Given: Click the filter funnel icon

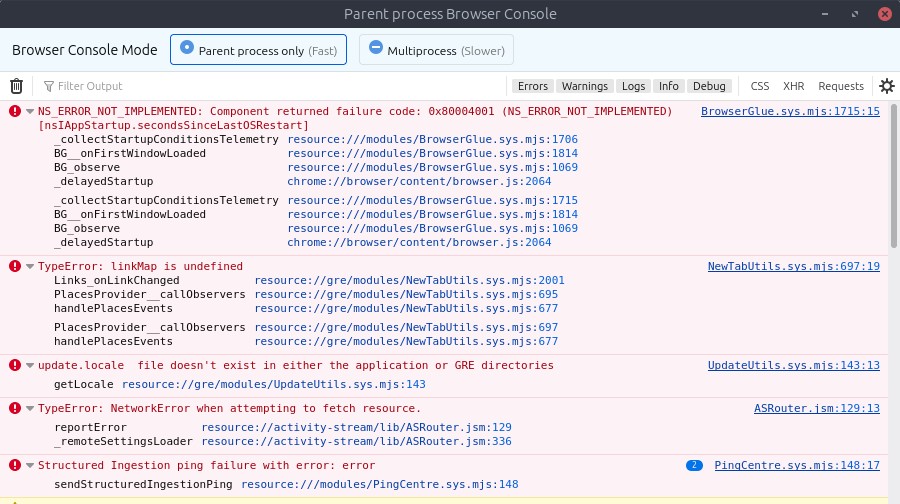Looking at the screenshot, I should point(49,86).
